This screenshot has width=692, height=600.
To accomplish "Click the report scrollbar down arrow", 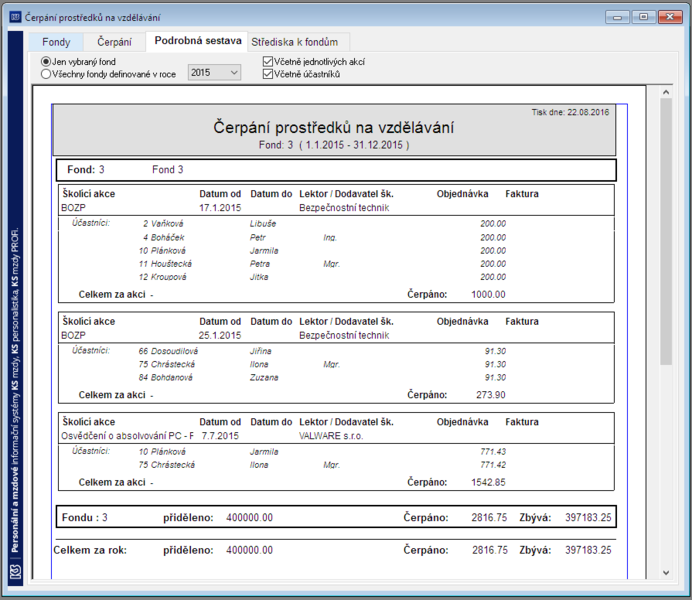I will [666, 573].
